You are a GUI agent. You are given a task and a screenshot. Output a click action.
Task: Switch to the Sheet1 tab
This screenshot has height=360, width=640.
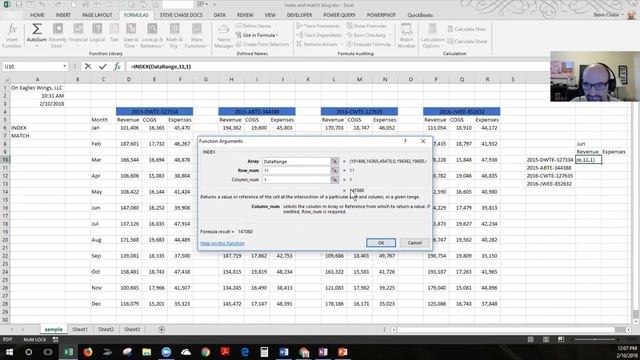(x=80, y=329)
